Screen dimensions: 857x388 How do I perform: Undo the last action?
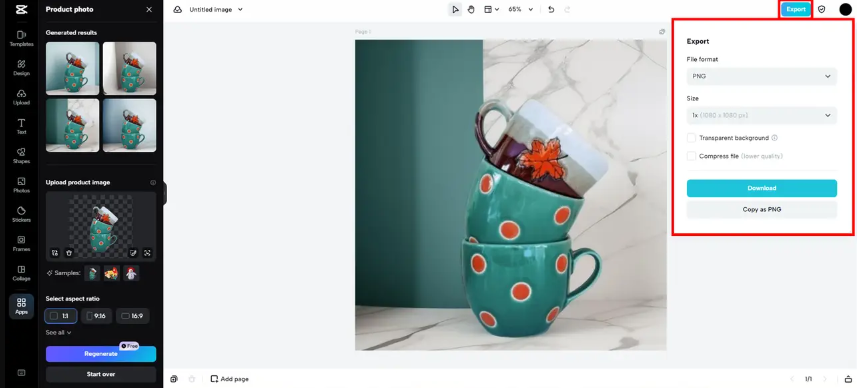(x=551, y=9)
